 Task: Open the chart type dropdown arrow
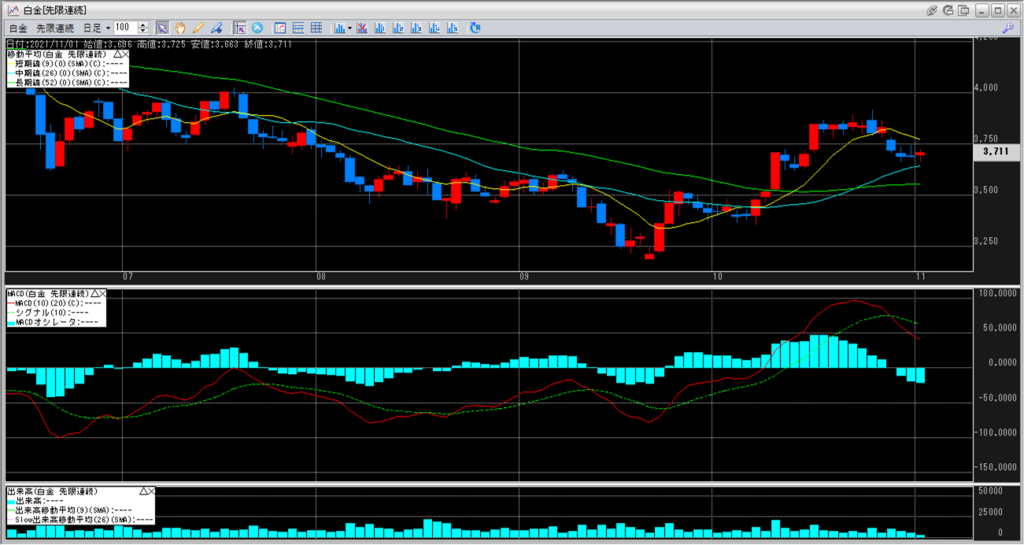coord(349,27)
